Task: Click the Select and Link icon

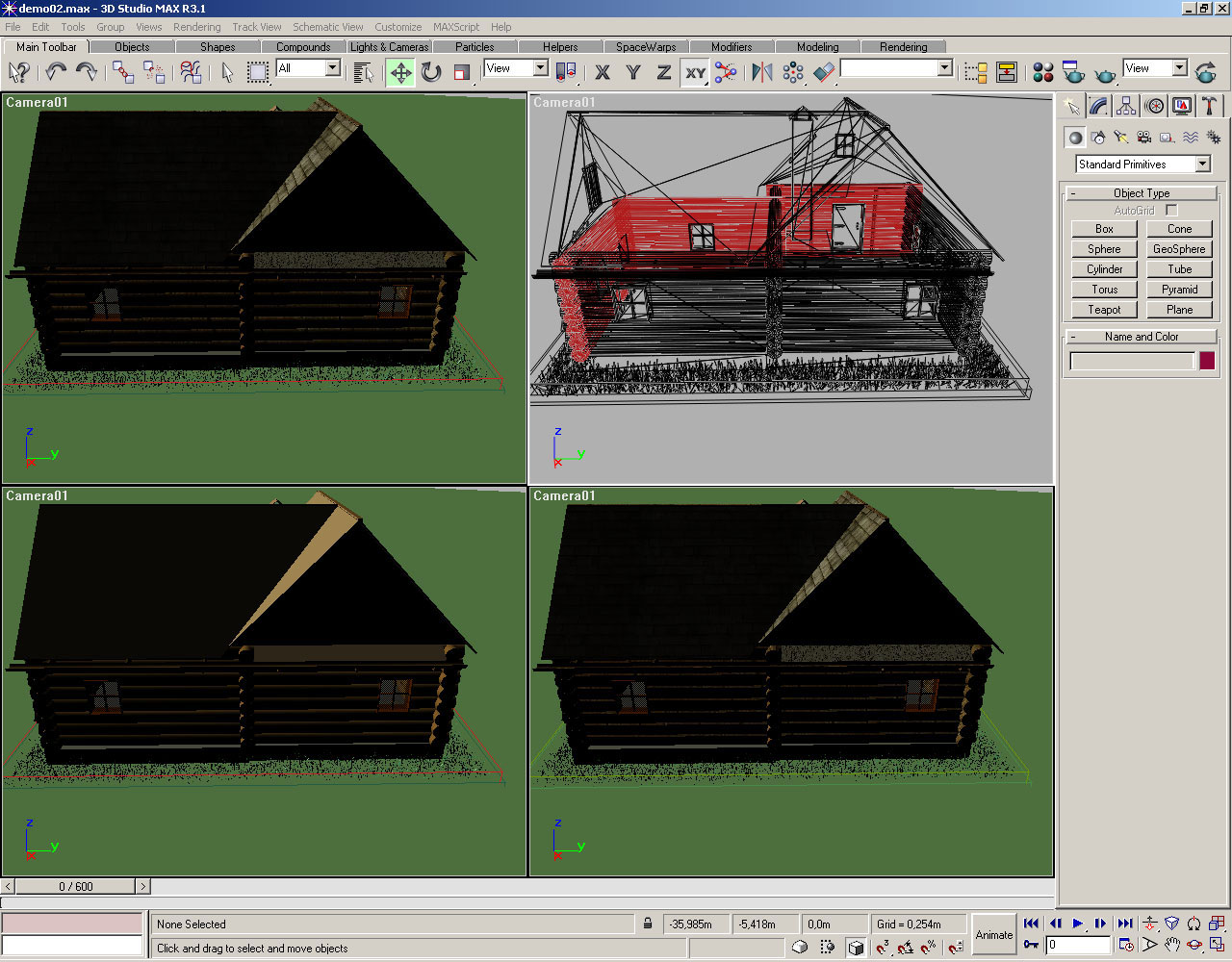Action: [122, 72]
